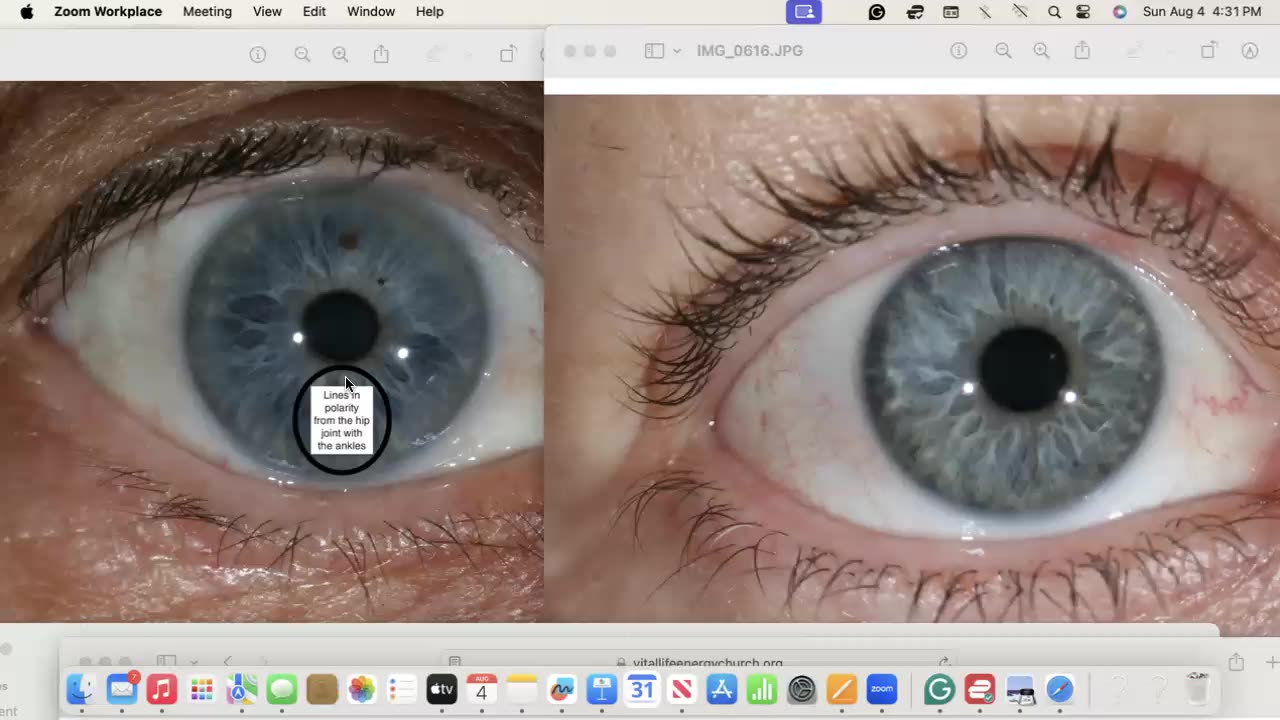Image resolution: width=1280 pixels, height=720 pixels.
Task: Open the View menu
Action: (x=267, y=12)
